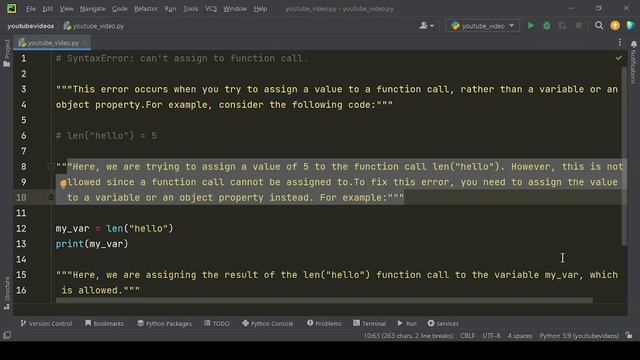Open the Terminal tool window
The height and width of the screenshot is (360, 640).
369,323
